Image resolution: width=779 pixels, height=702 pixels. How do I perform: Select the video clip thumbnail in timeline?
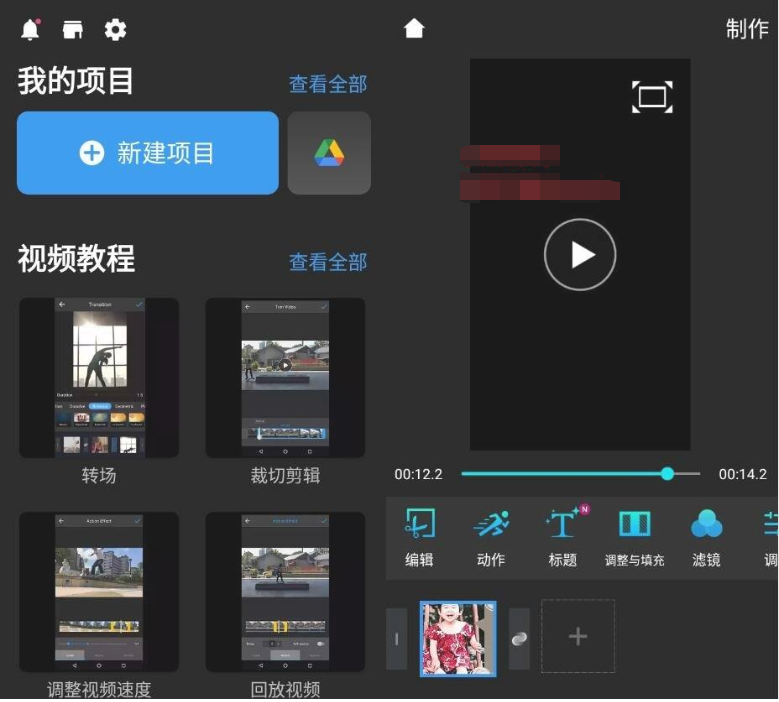pyautogui.click(x=458, y=638)
